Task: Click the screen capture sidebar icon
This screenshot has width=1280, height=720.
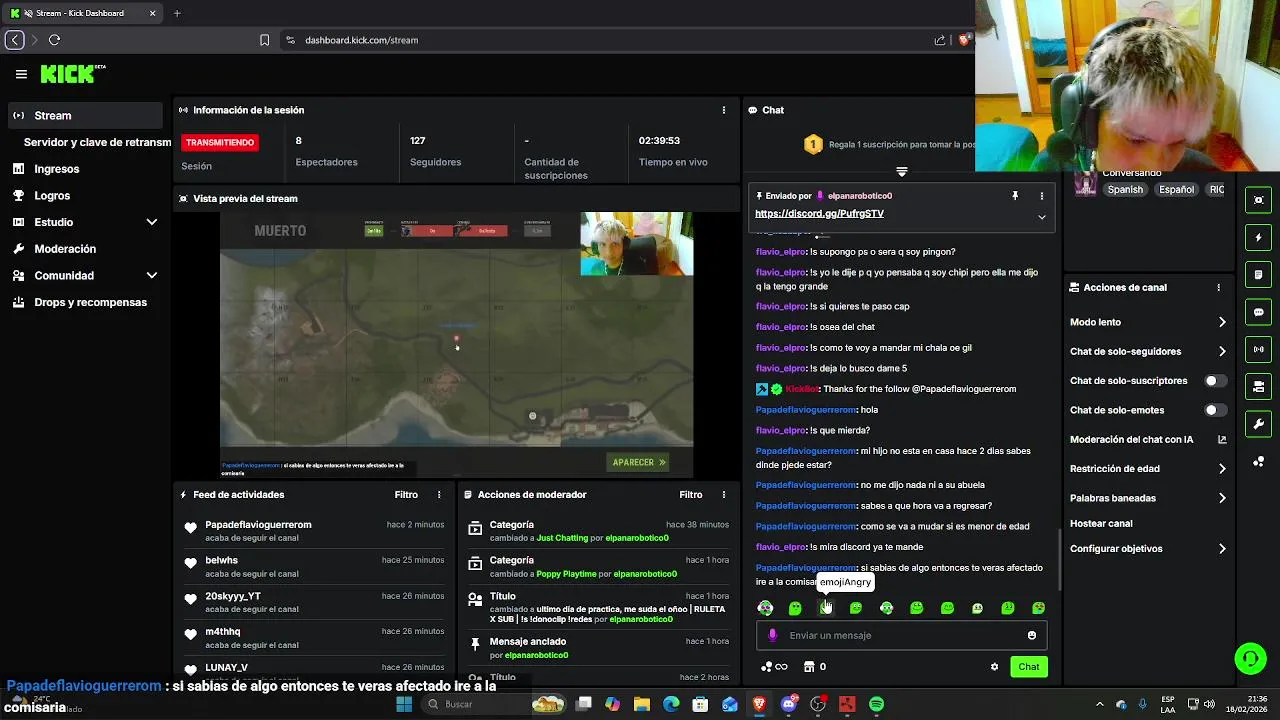Action: (x=1258, y=200)
